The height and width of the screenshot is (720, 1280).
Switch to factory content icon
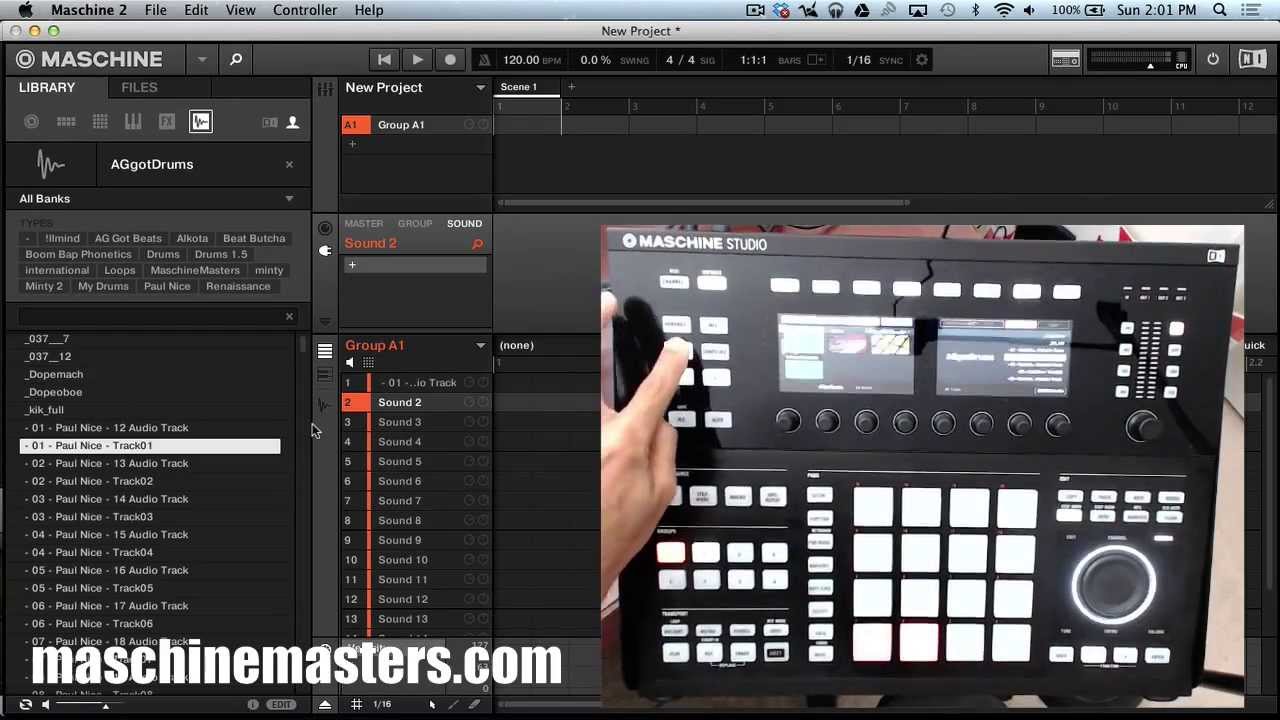(270, 122)
